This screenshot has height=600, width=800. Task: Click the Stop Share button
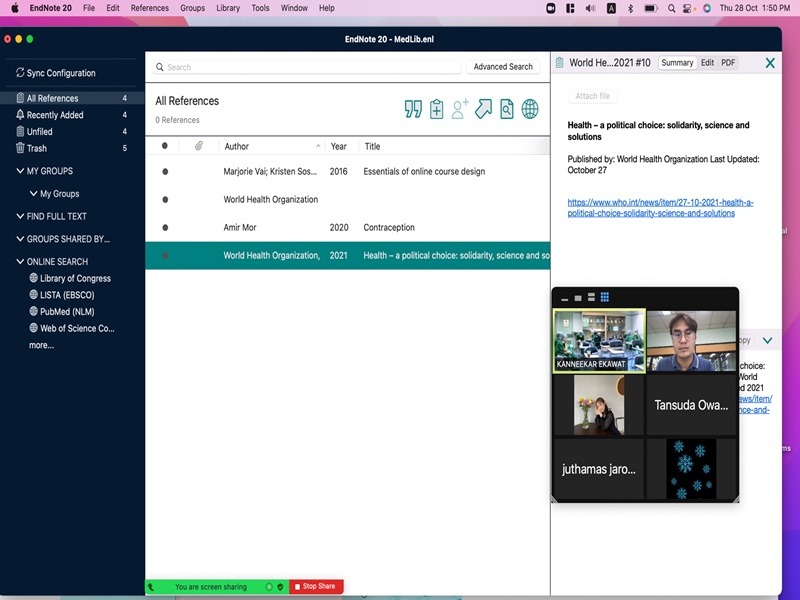pyautogui.click(x=315, y=587)
